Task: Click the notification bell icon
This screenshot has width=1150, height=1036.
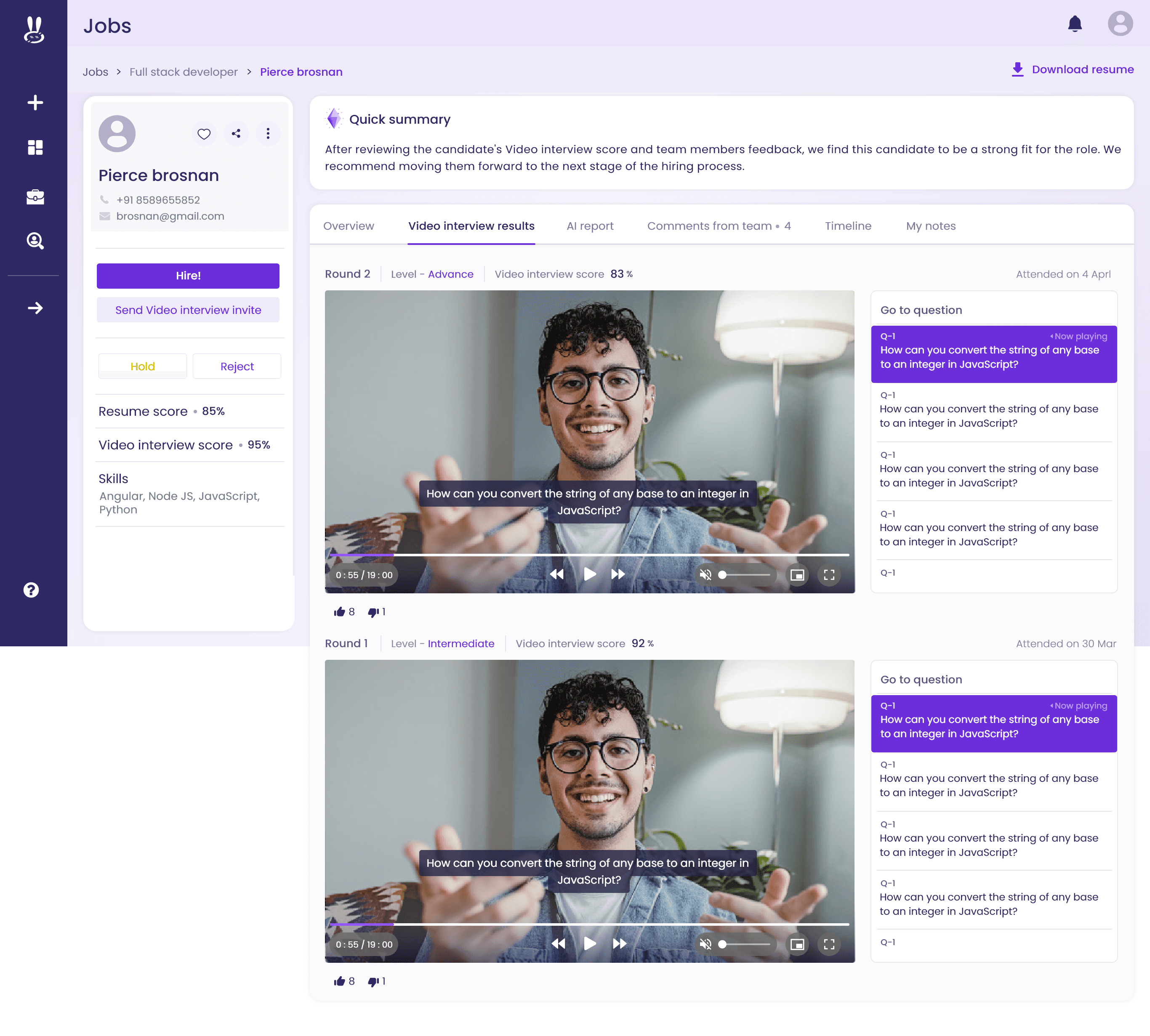Action: coord(1074,24)
